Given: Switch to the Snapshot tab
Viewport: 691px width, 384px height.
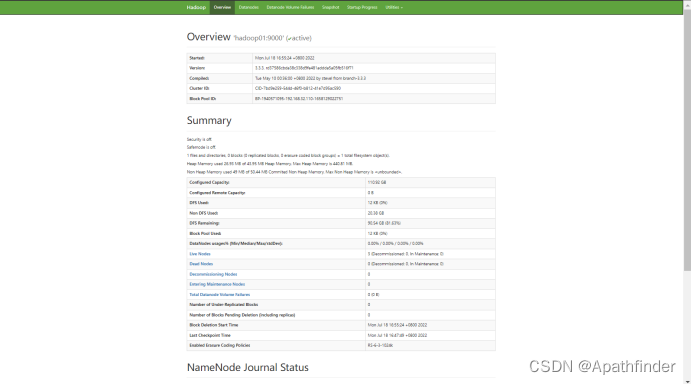Looking at the screenshot, I should (331, 7).
